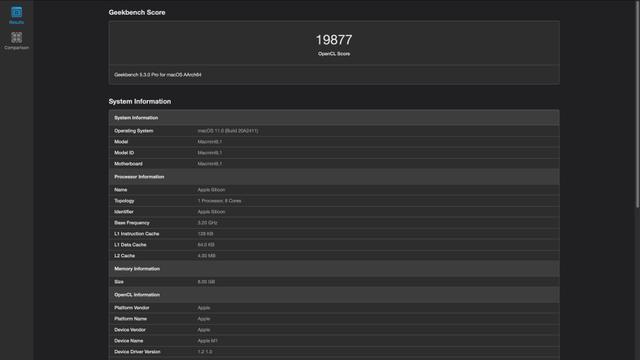Image resolution: width=640 pixels, height=360 pixels.
Task: Click the 'Motherboard' row label
Action: 128,164
